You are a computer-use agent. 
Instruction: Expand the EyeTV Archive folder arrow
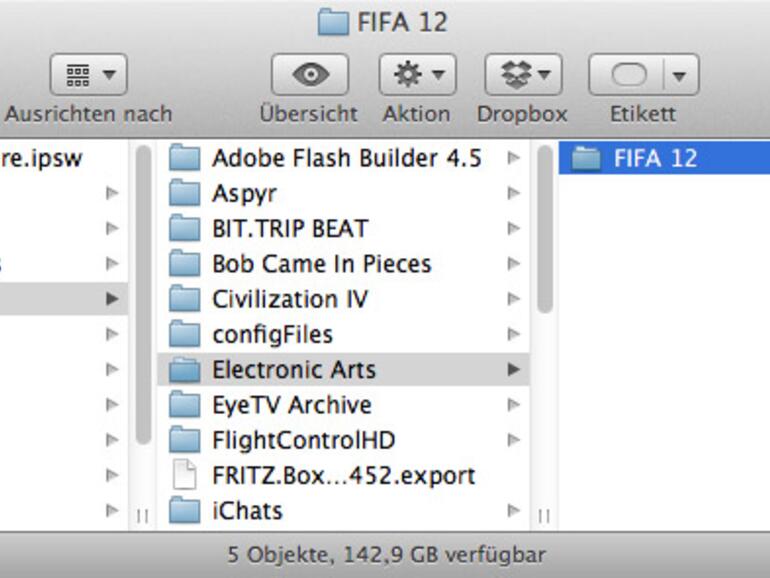tap(513, 405)
